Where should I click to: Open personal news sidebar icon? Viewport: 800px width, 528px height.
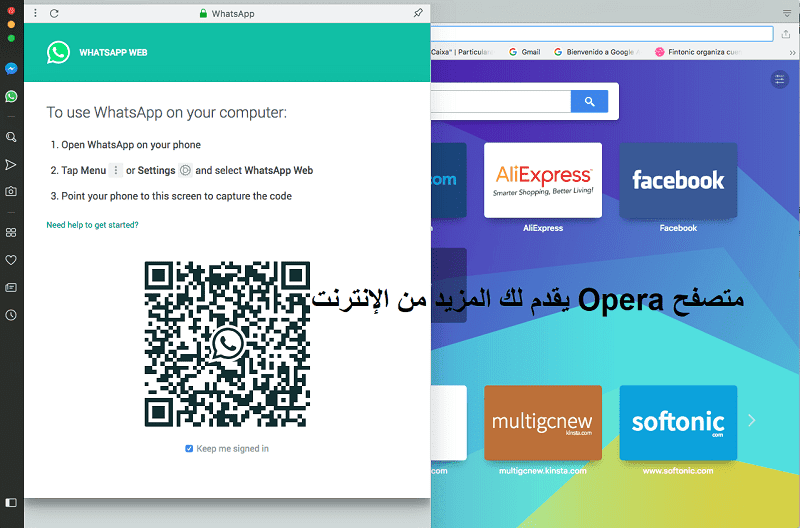point(11,288)
